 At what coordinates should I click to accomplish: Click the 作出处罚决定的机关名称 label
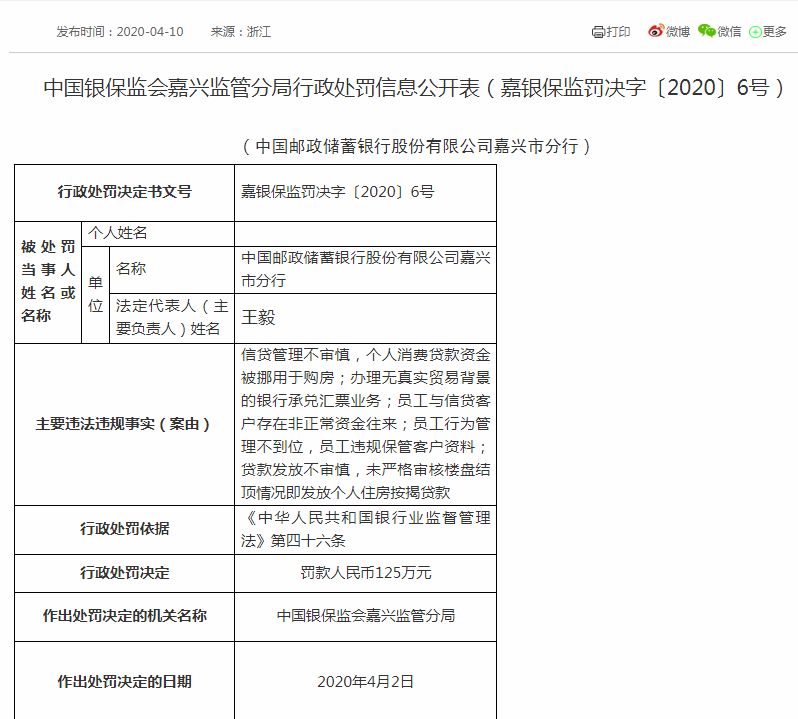point(125,616)
